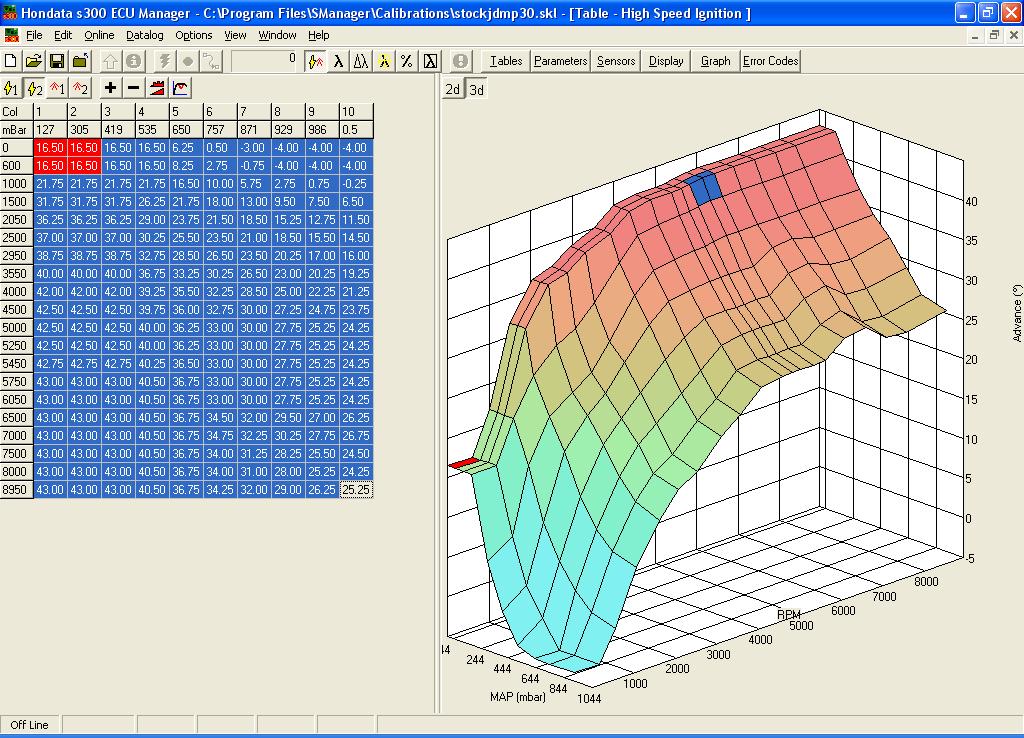Image resolution: width=1024 pixels, height=738 pixels.
Task: Switch the surface graph to 2d view
Action: (454, 88)
